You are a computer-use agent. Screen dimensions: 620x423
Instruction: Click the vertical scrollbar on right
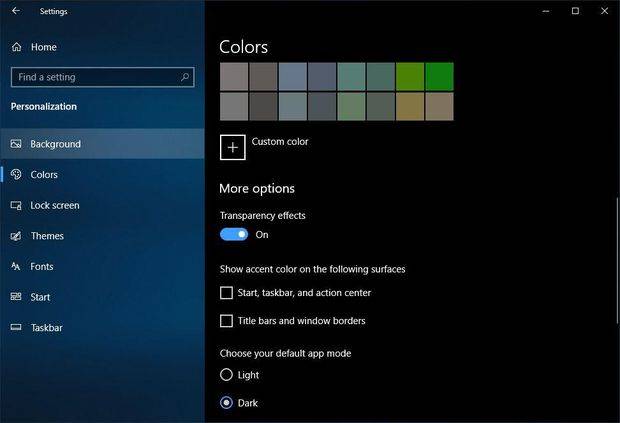coord(617,261)
